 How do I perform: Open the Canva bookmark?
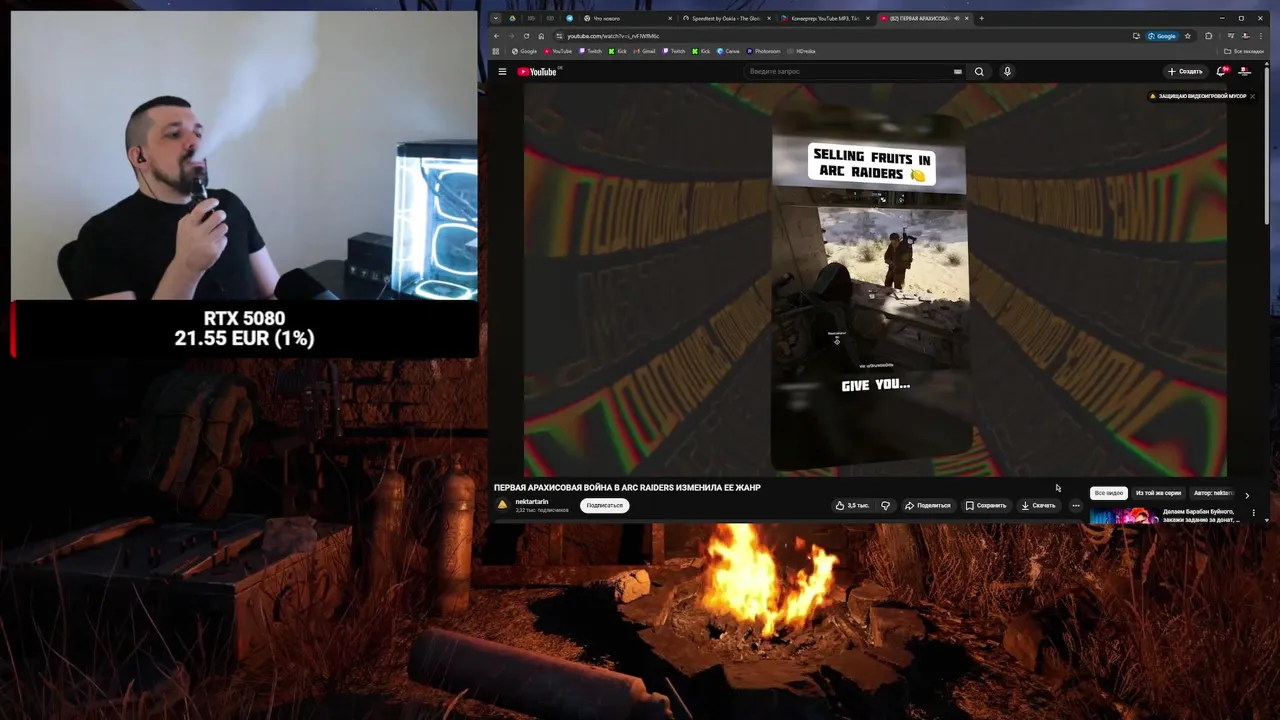point(728,51)
